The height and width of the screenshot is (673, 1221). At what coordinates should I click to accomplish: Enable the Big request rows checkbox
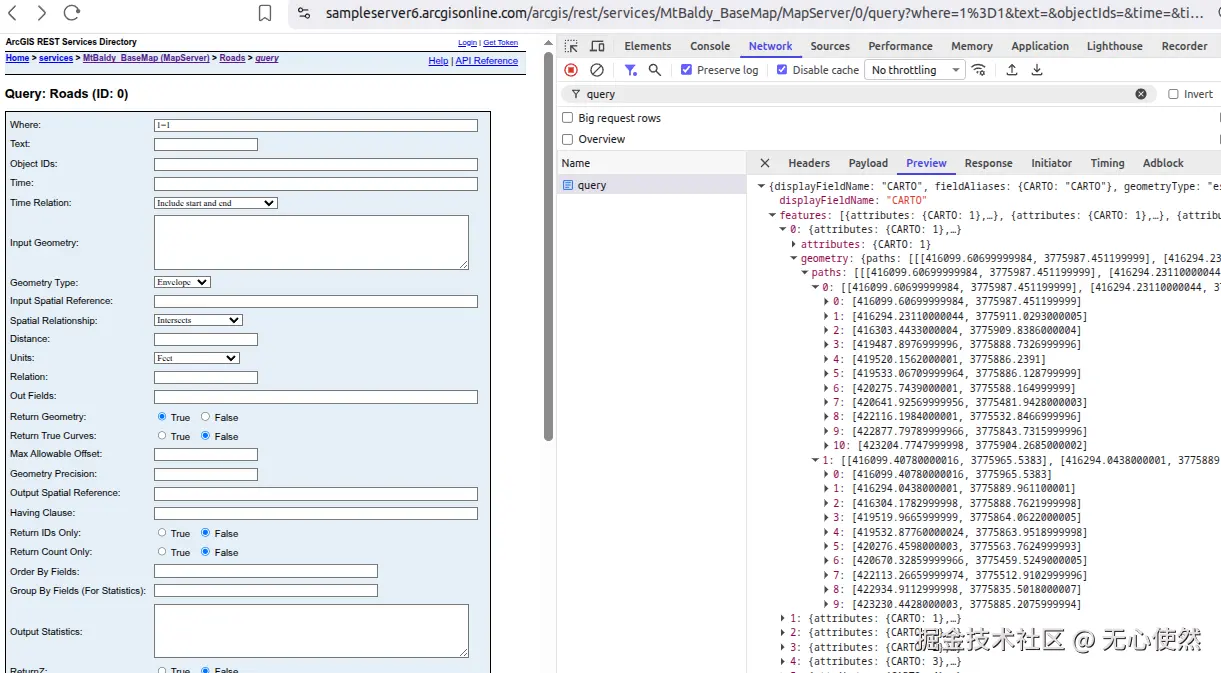pos(568,118)
